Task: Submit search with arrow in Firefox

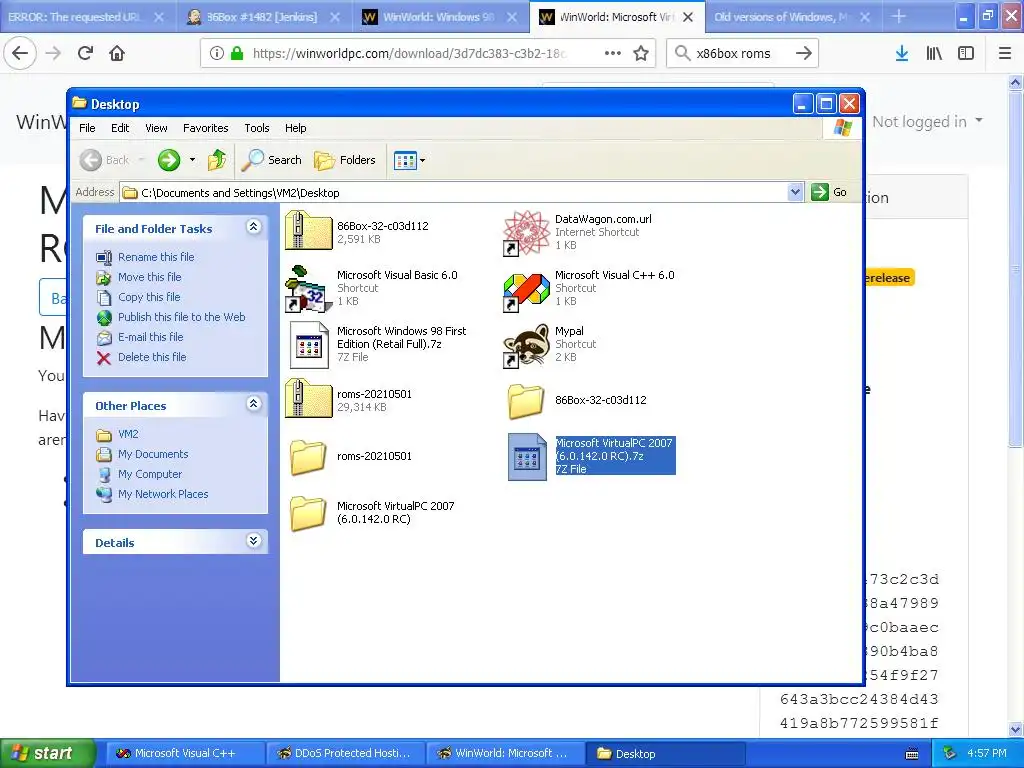Action: click(x=804, y=53)
